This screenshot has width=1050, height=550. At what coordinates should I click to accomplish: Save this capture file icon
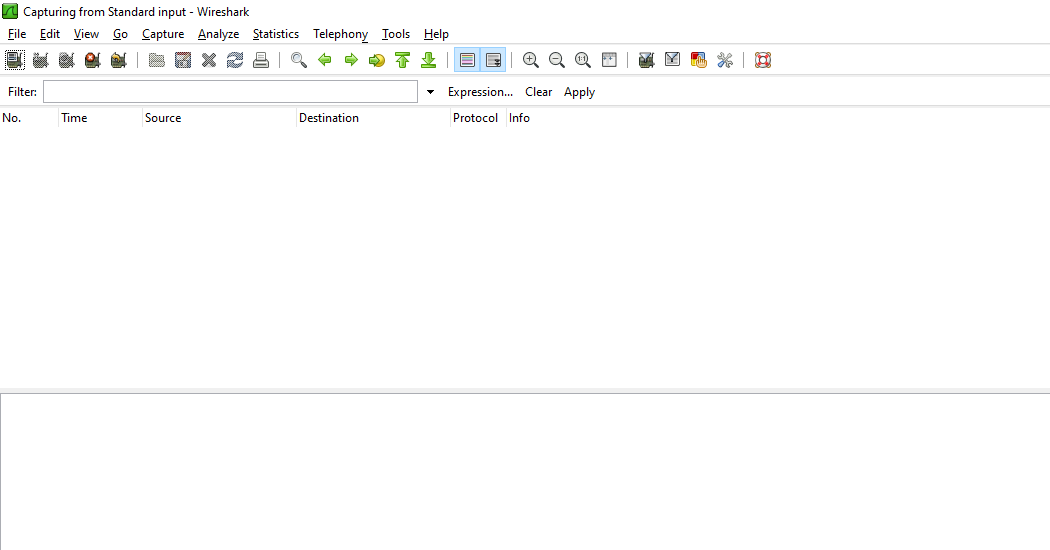point(183,60)
